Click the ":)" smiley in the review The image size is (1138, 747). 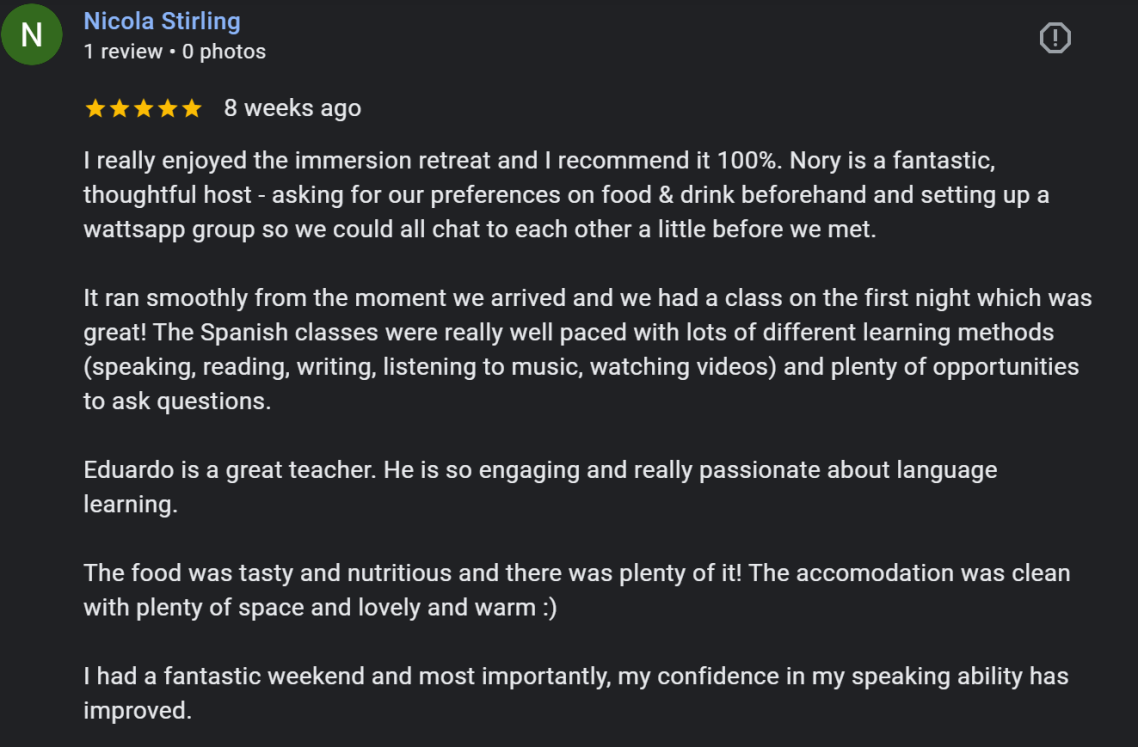pyautogui.click(x=549, y=607)
